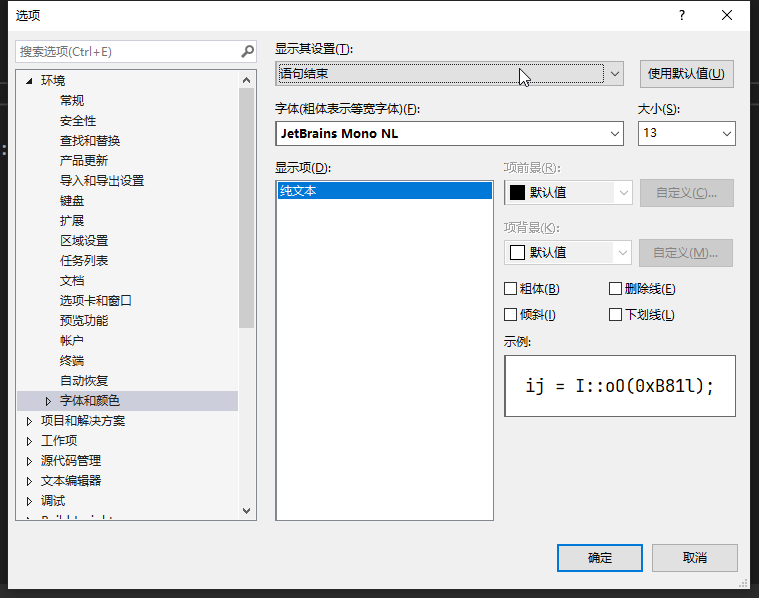
Task: Click the 确定 button to confirm
Action: pos(600,558)
